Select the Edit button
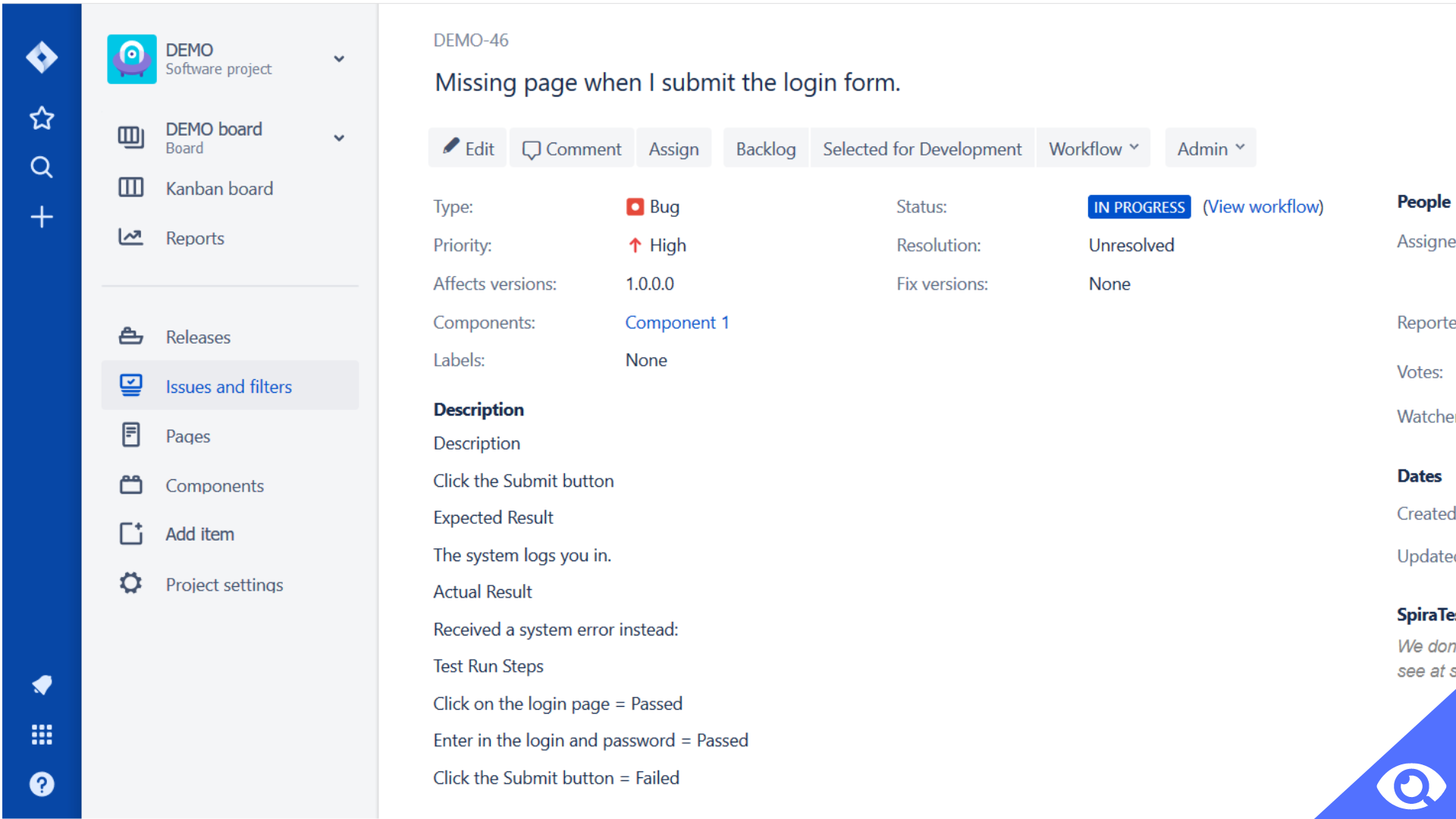1456x819 pixels. tap(467, 148)
